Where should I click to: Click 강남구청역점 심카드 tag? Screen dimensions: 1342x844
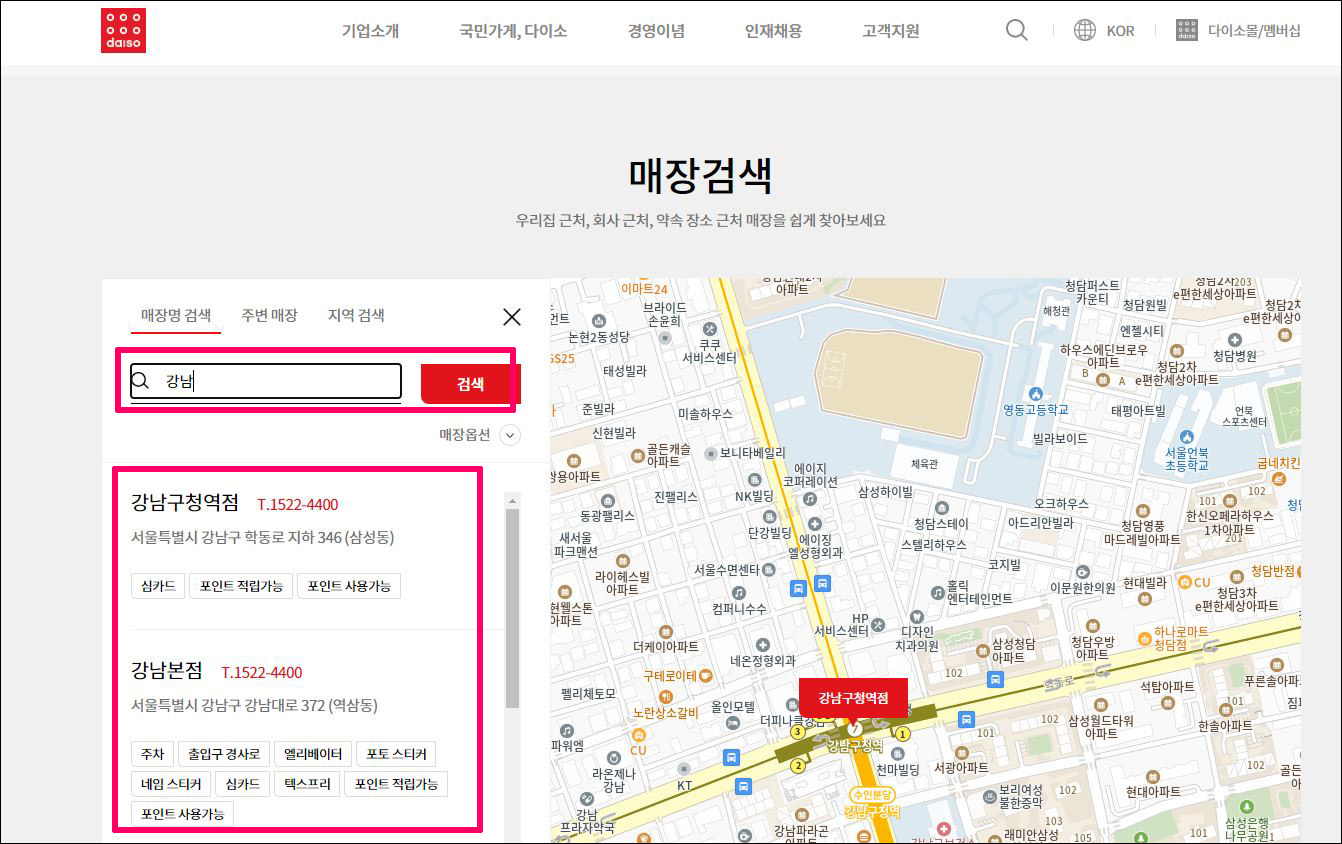[158, 586]
